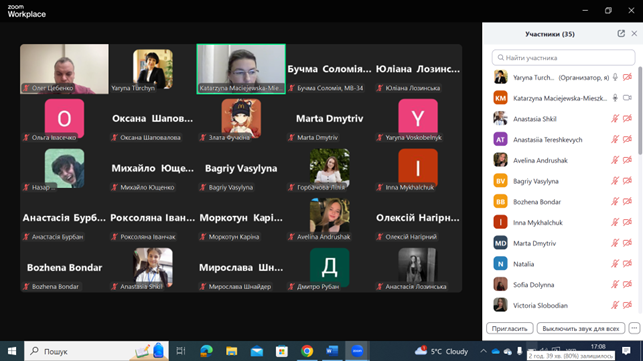The width and height of the screenshot is (643, 361).
Task: Click the camera-off icon for Bozhena Bondar
Action: [627, 201]
